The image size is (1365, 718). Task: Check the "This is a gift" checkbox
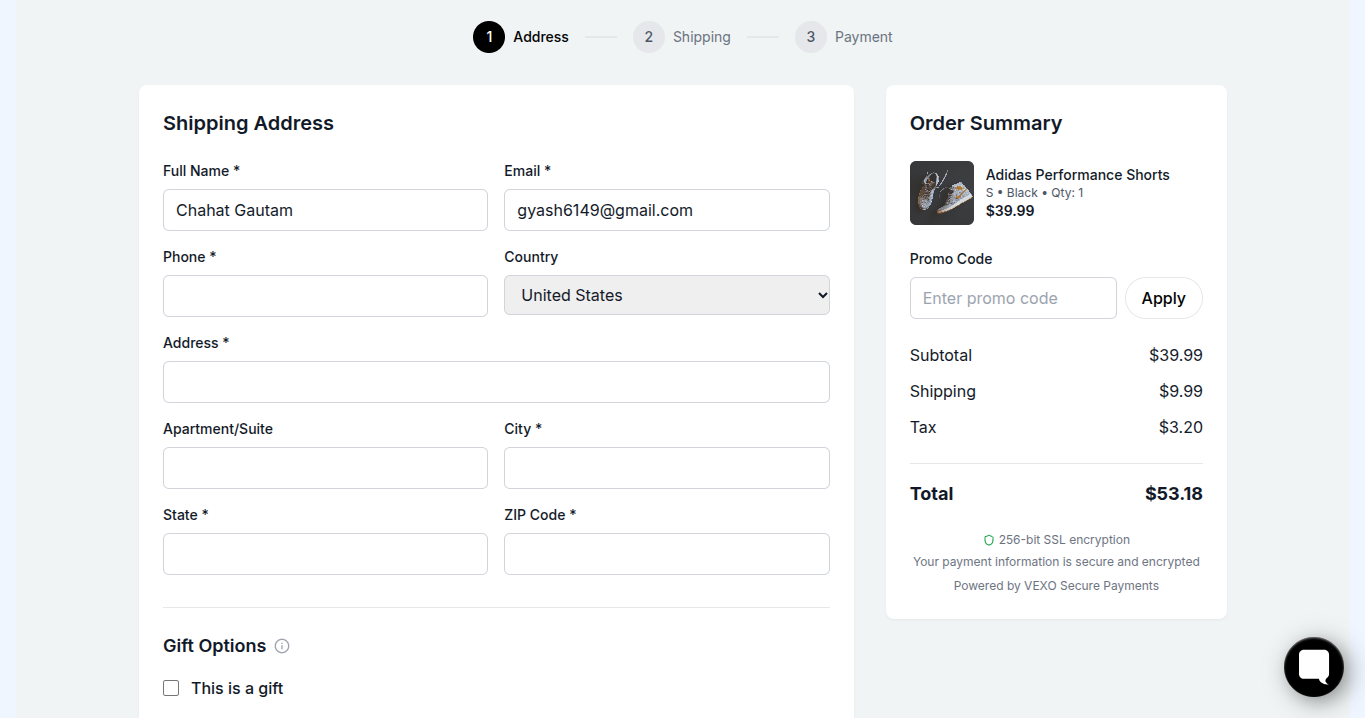(x=171, y=688)
